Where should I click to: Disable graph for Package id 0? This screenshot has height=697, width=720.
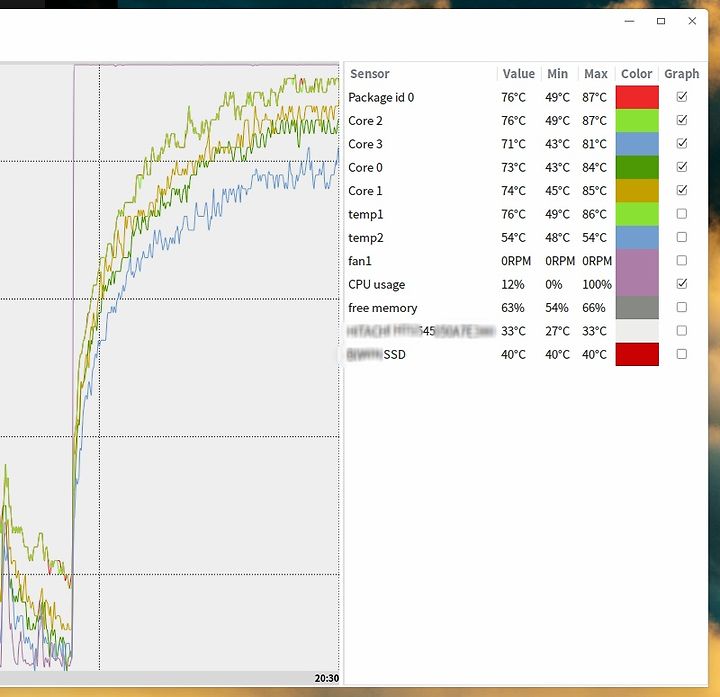(x=681, y=97)
